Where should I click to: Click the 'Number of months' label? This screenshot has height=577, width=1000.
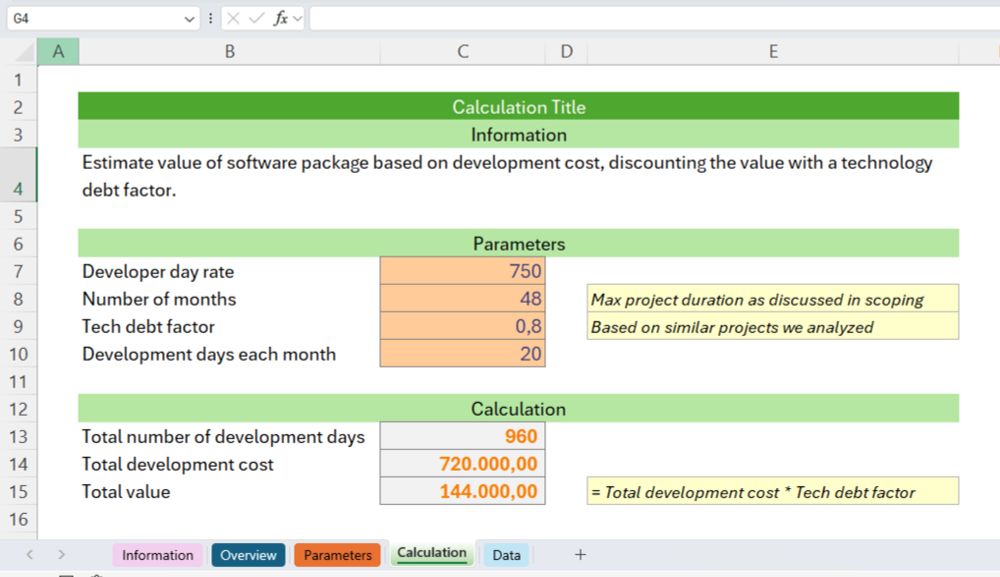(x=159, y=299)
